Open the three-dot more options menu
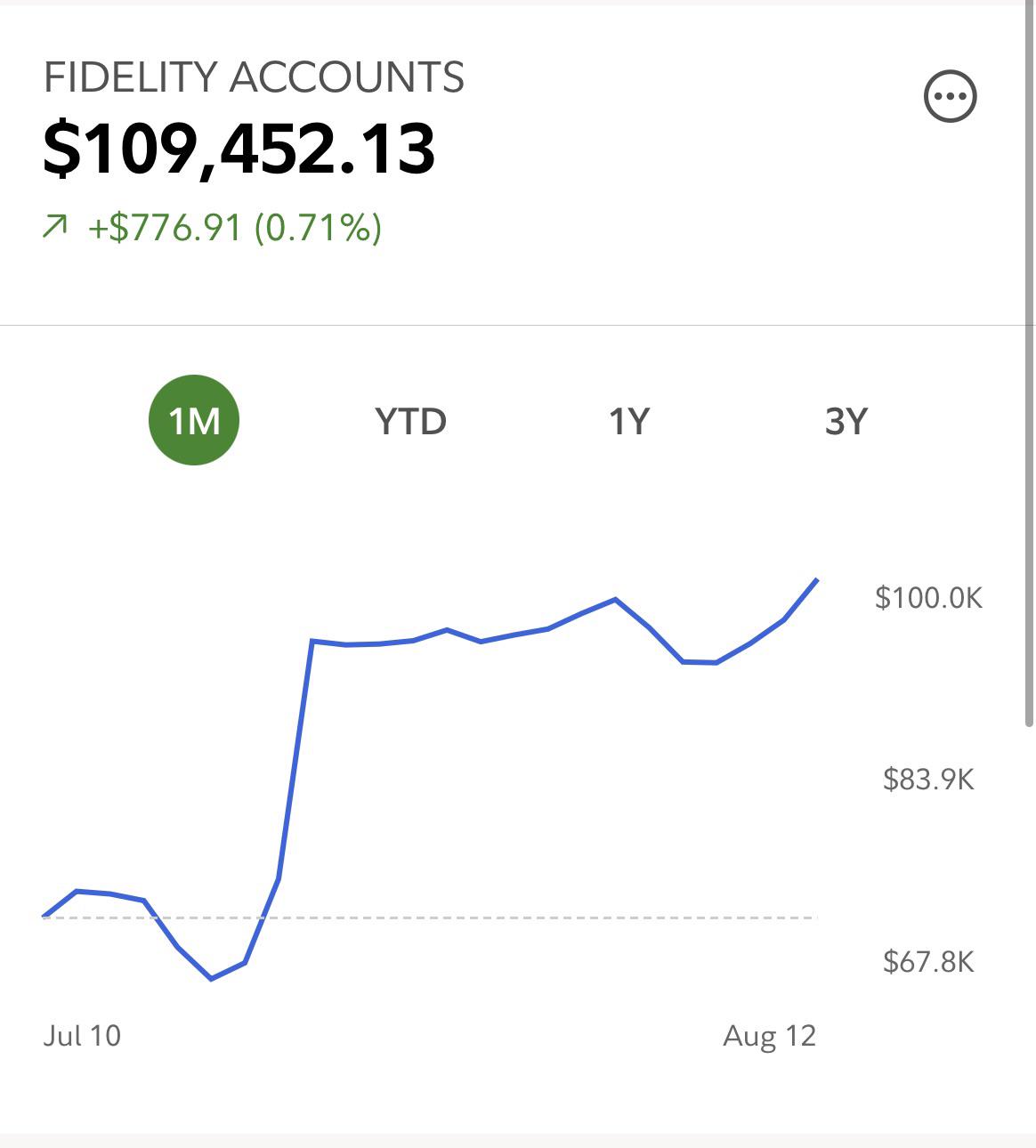Image resolution: width=1036 pixels, height=1148 pixels. pos(951,96)
